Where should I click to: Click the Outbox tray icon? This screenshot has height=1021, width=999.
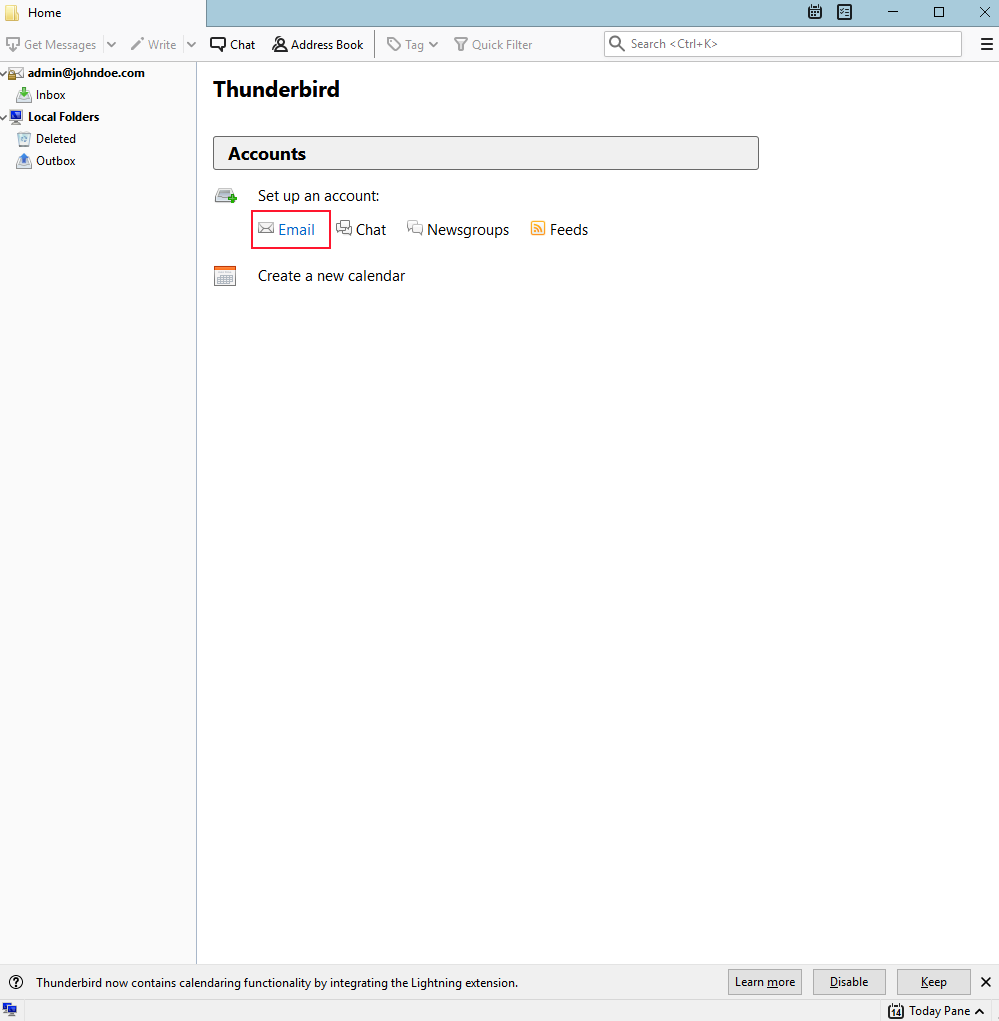(x=23, y=161)
